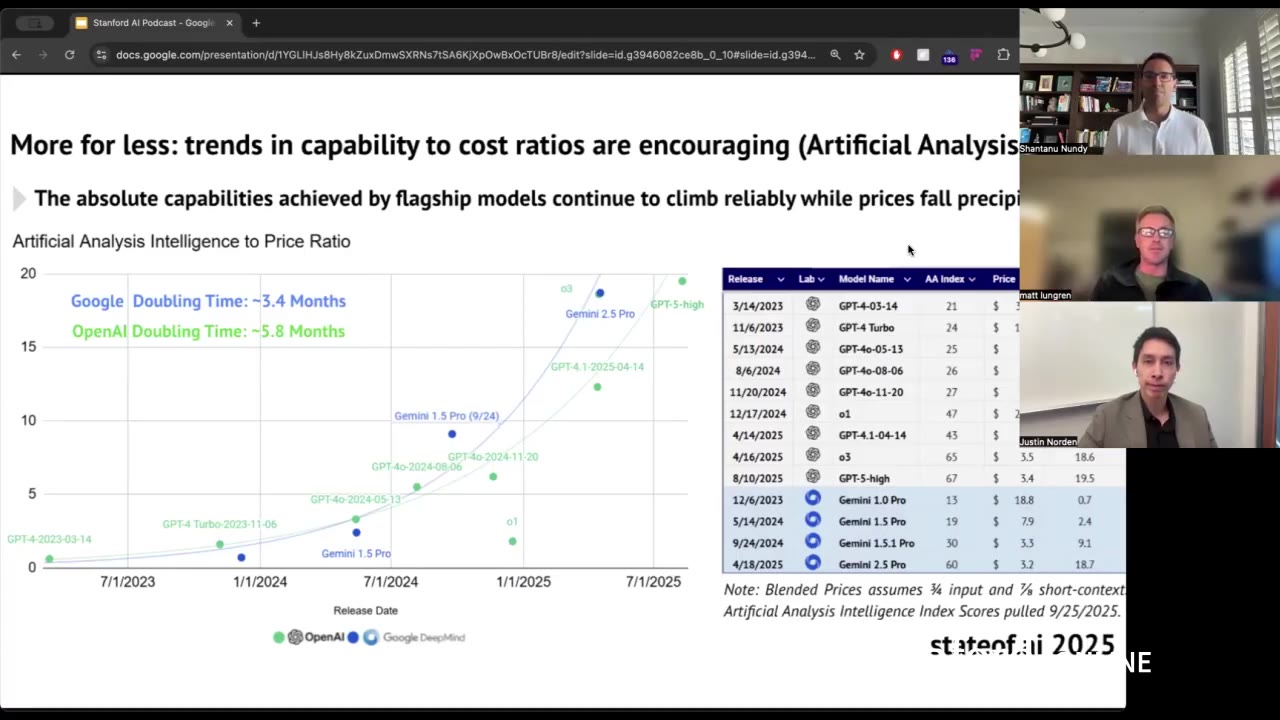Expand the Release column filter dropdown
The image size is (1280, 720).
tap(780, 280)
